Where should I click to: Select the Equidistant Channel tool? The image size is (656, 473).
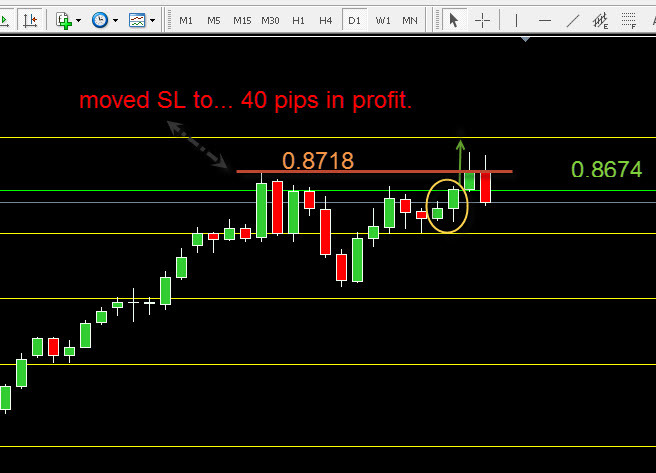tap(601, 20)
